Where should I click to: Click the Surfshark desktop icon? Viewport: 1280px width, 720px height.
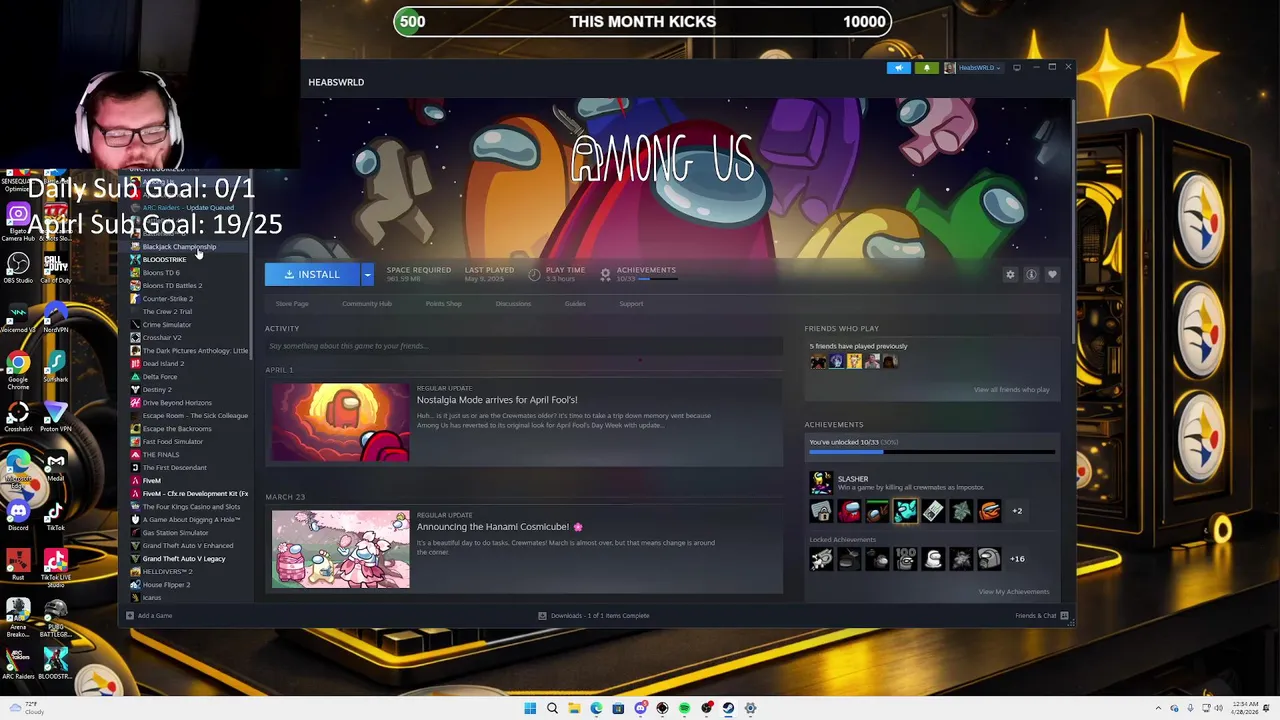pyautogui.click(x=56, y=368)
